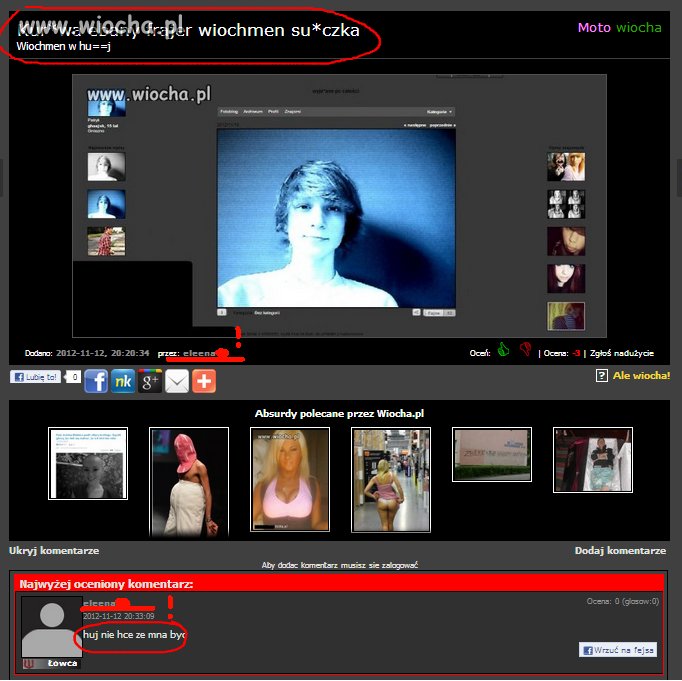Click the date '2012-11-12, 20:20:34'
This screenshot has width=682, height=681.
103,353
